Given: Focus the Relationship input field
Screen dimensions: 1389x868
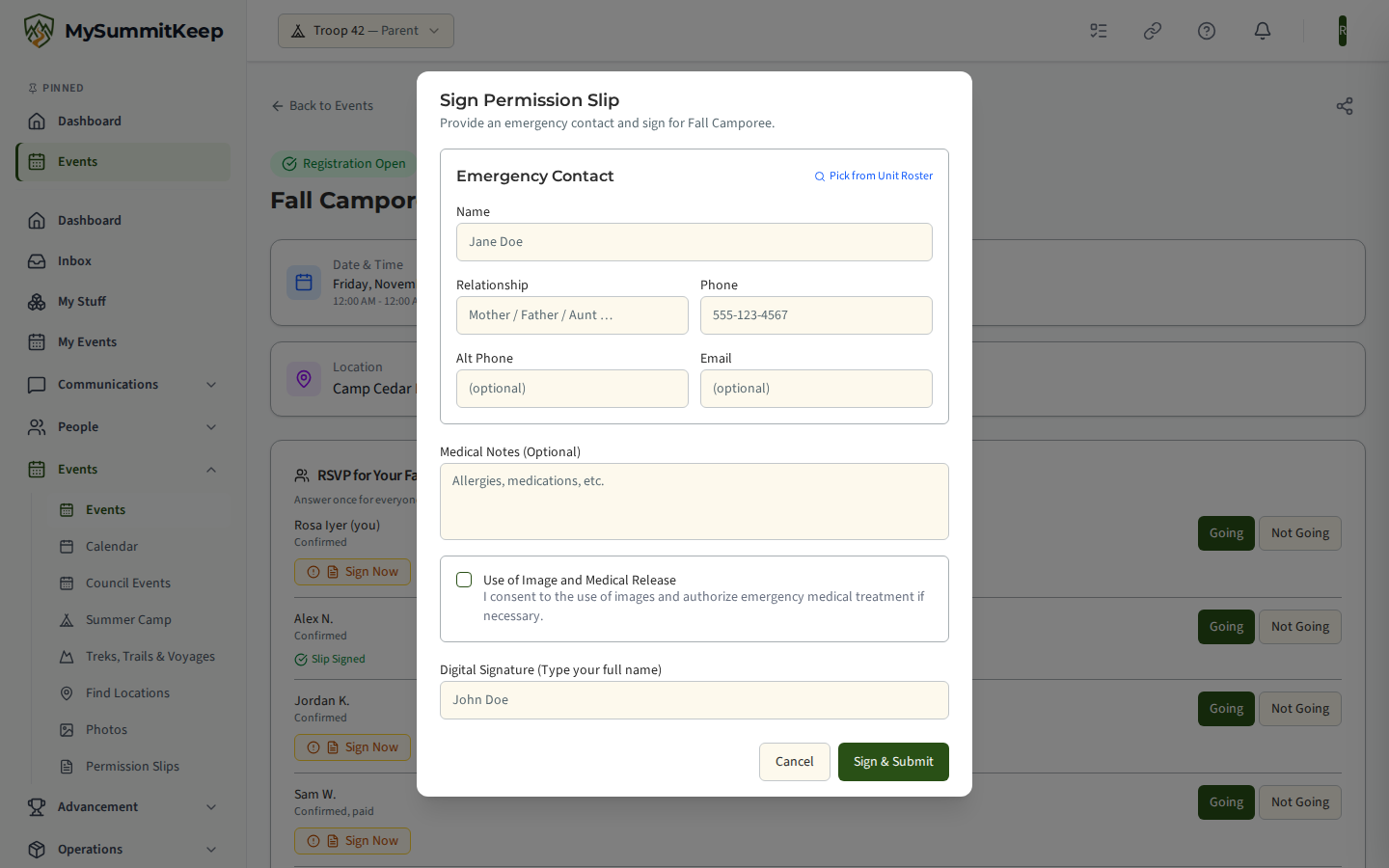Looking at the screenshot, I should point(572,315).
